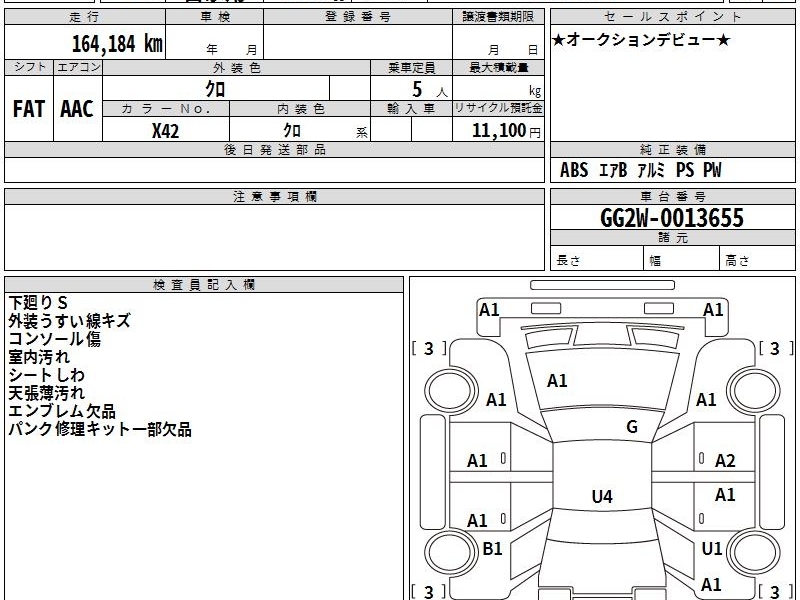Click the 輸入車 header

pyautogui.click(x=411, y=109)
